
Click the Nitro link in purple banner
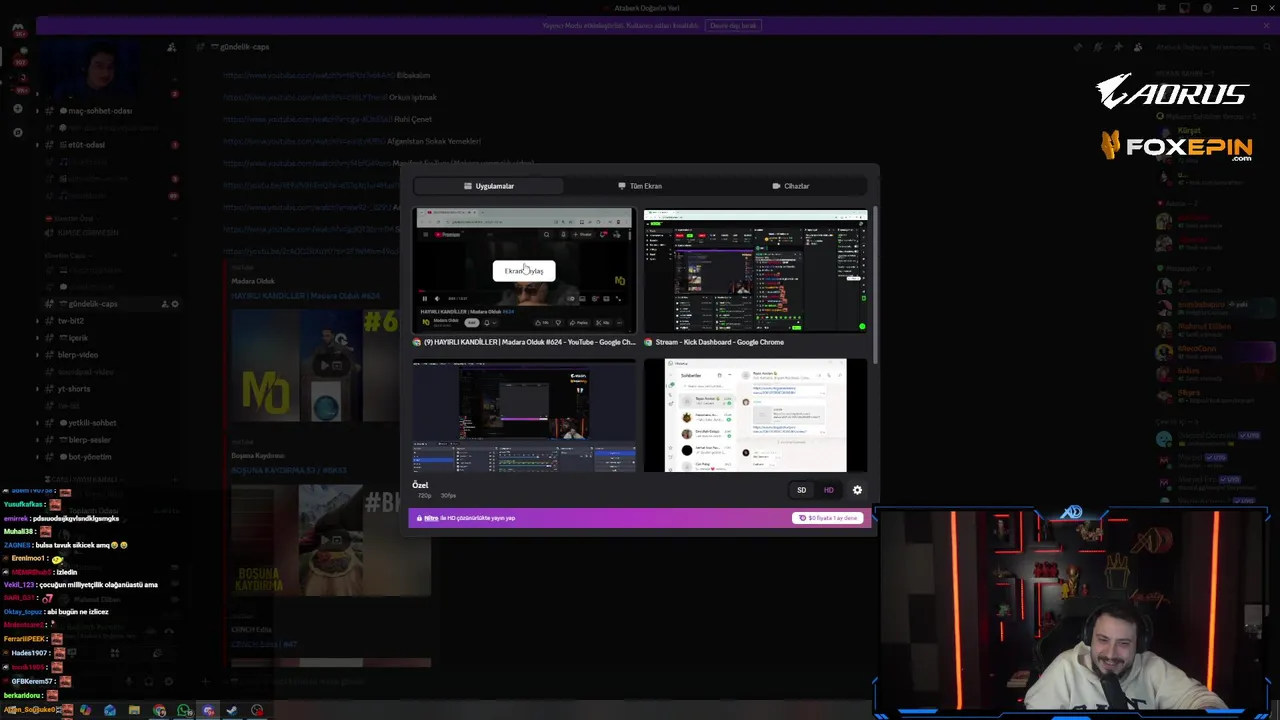click(431, 518)
